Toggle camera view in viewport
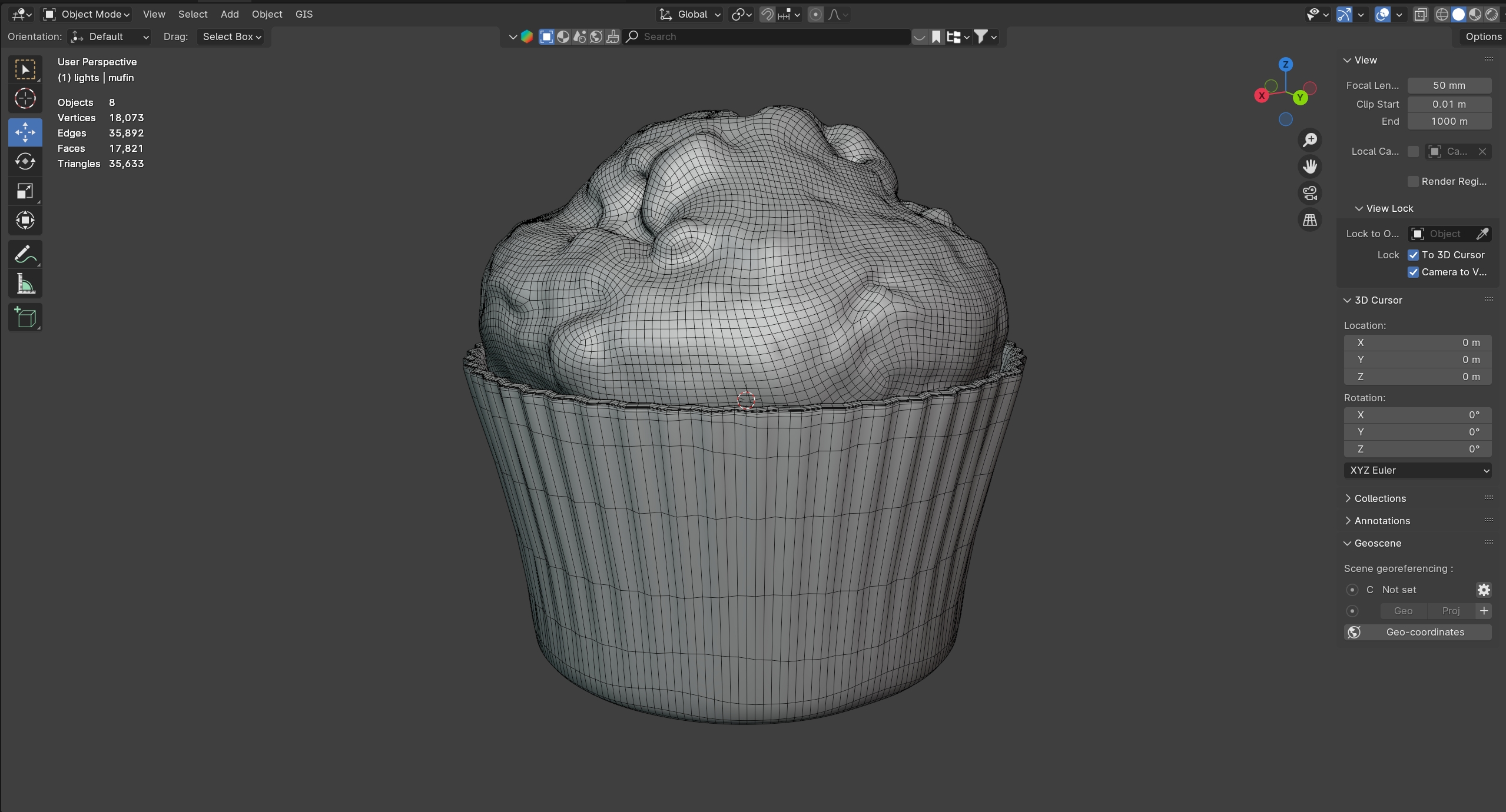This screenshot has height=812, width=1506. (1309, 194)
